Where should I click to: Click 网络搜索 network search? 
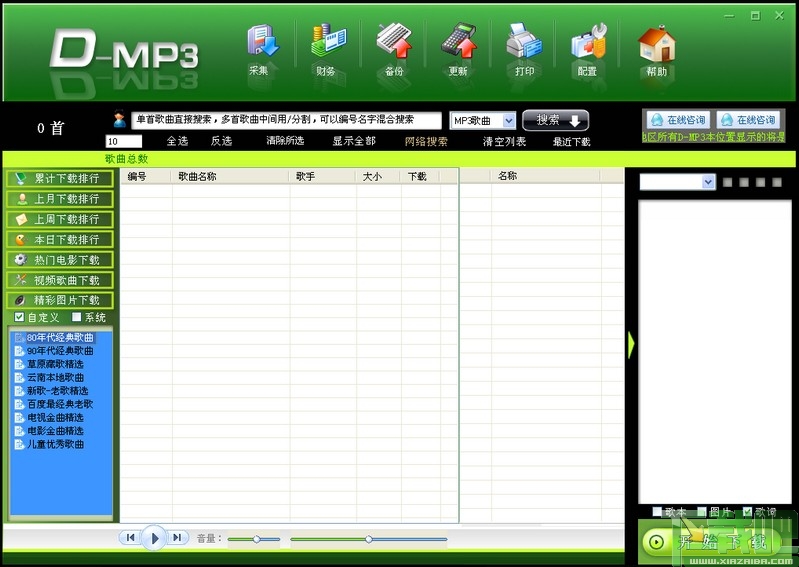coord(427,142)
